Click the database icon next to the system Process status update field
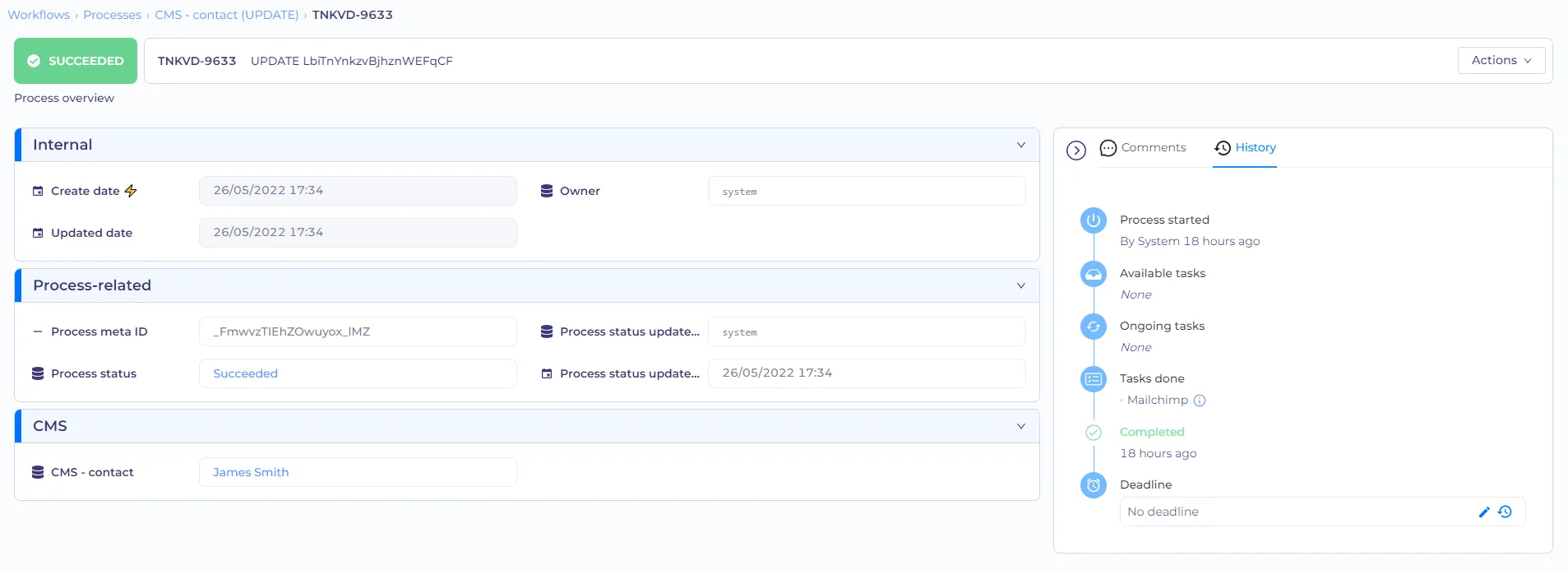The width and height of the screenshot is (1568, 570). click(x=547, y=331)
